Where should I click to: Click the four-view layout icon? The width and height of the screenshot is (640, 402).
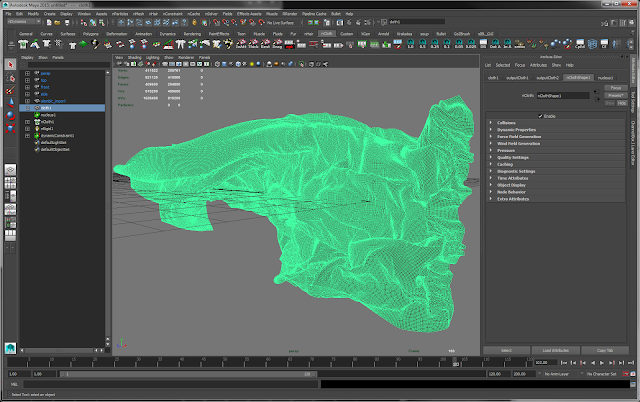click(10, 183)
